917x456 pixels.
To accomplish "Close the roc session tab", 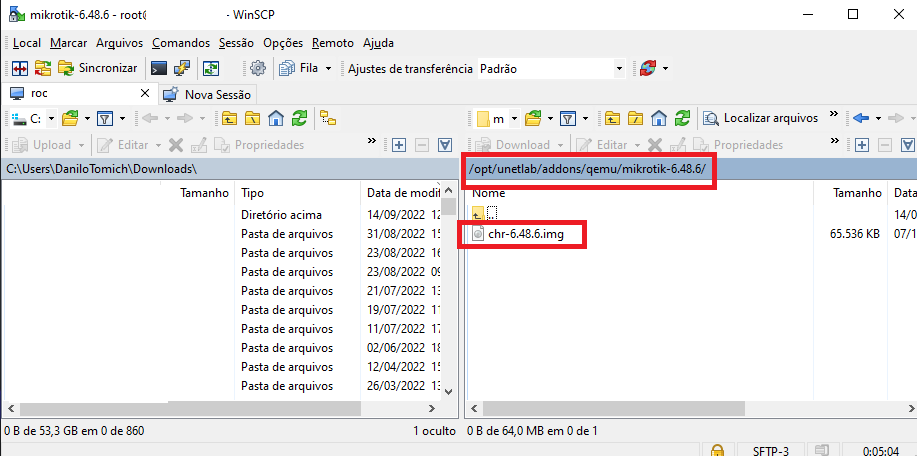I will coord(146,94).
